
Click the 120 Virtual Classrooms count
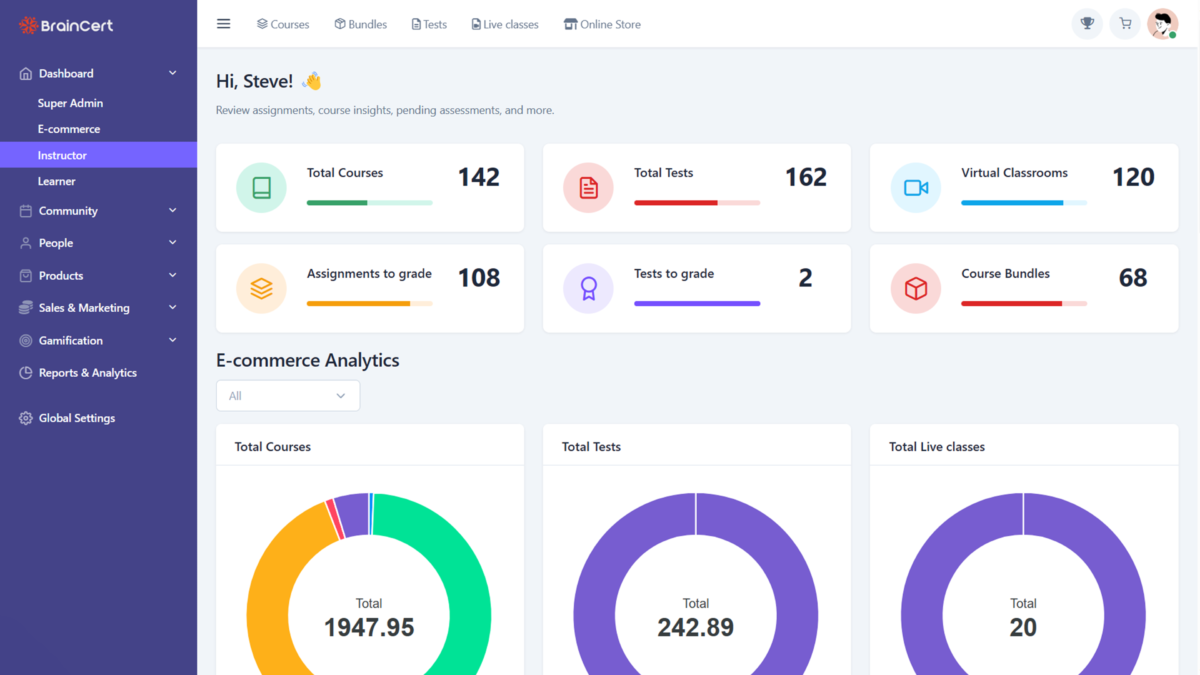pos(1133,177)
